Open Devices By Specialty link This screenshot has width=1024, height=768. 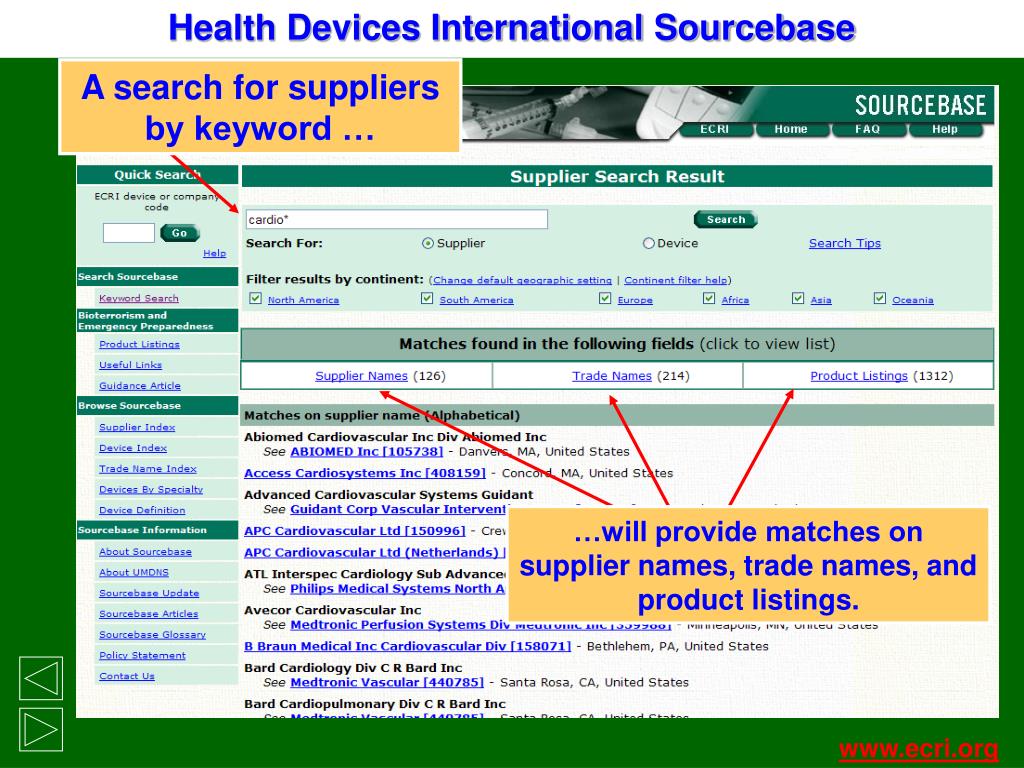coord(151,490)
